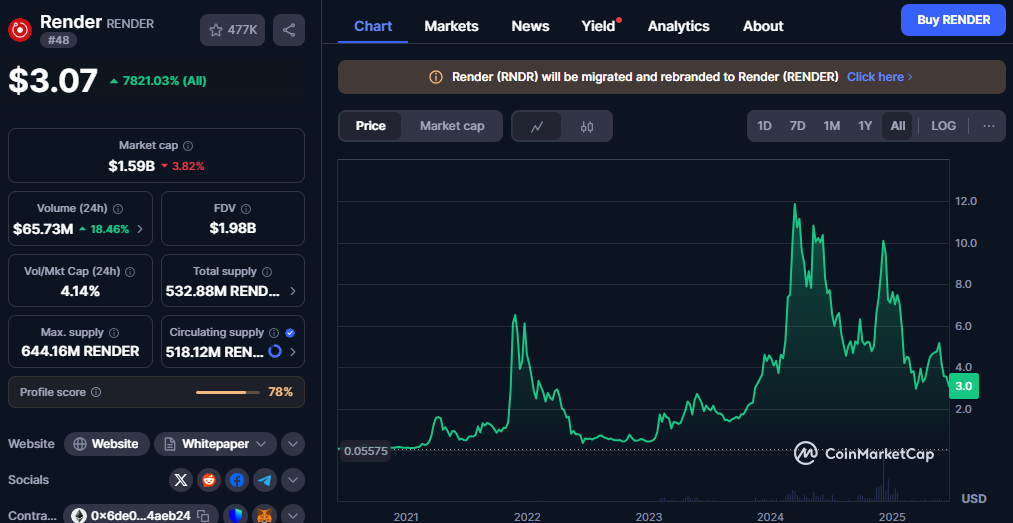Click the 0x6de0...4aeb24 contract address
This screenshot has width=1013, height=523.
[x=141, y=516]
